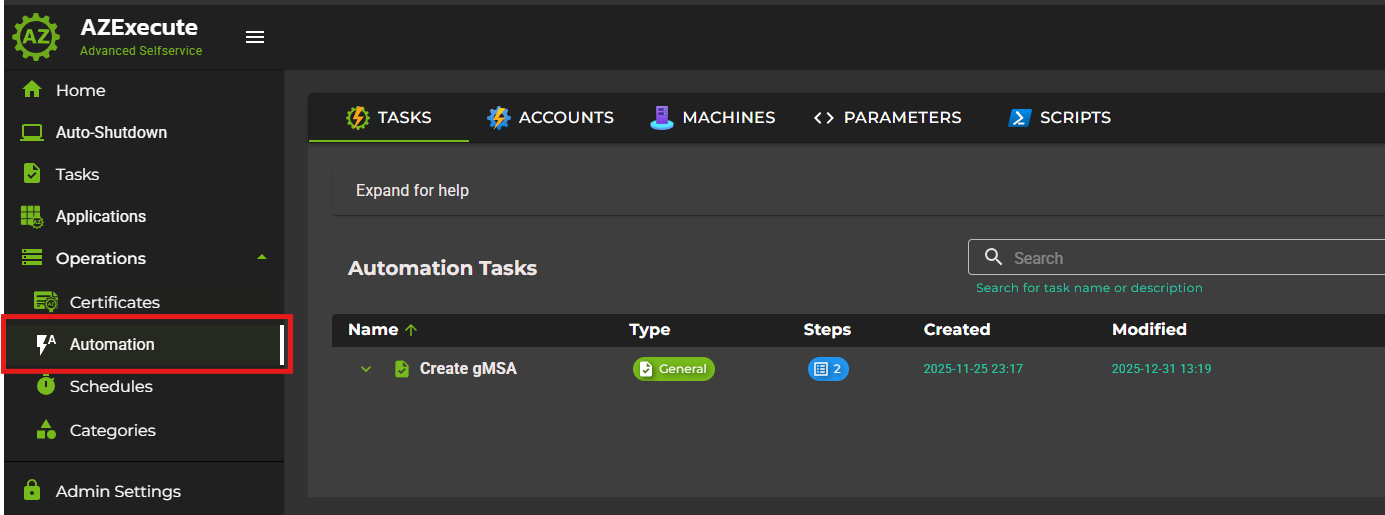Sort by the Created column header
Viewport: 1385px width, 515px height.
[x=957, y=329]
